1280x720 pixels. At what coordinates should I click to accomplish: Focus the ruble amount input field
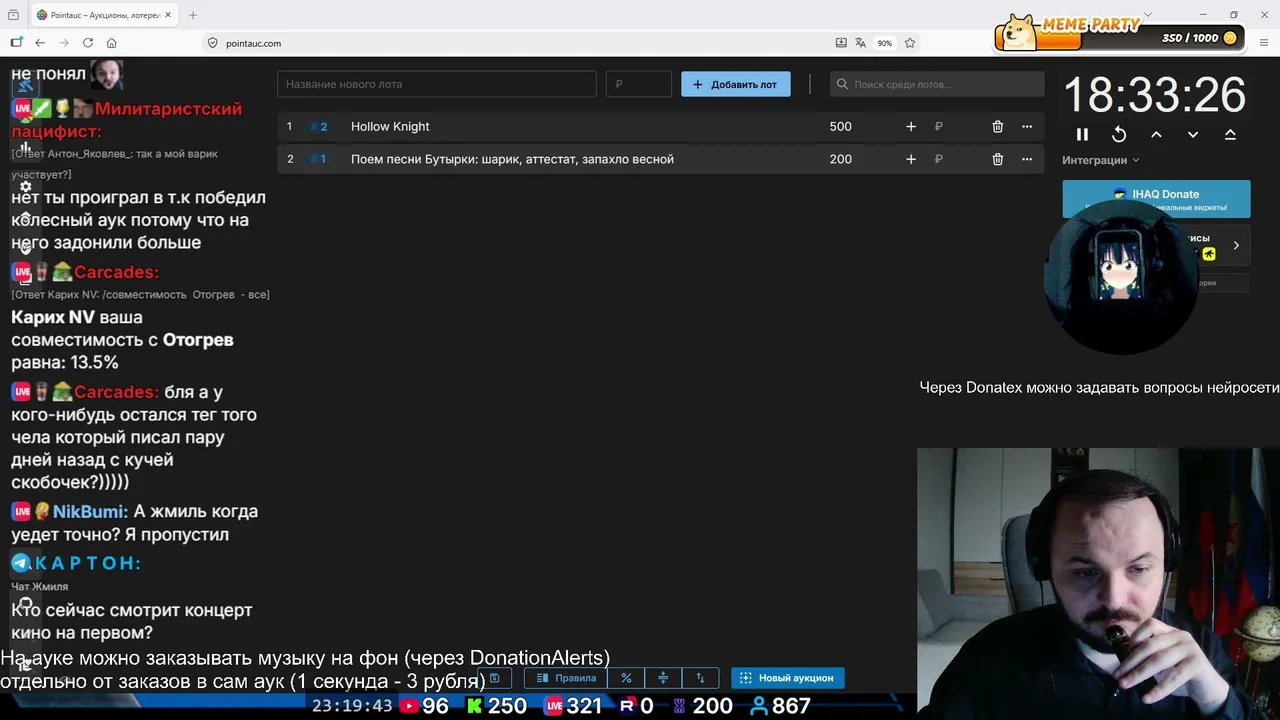639,84
